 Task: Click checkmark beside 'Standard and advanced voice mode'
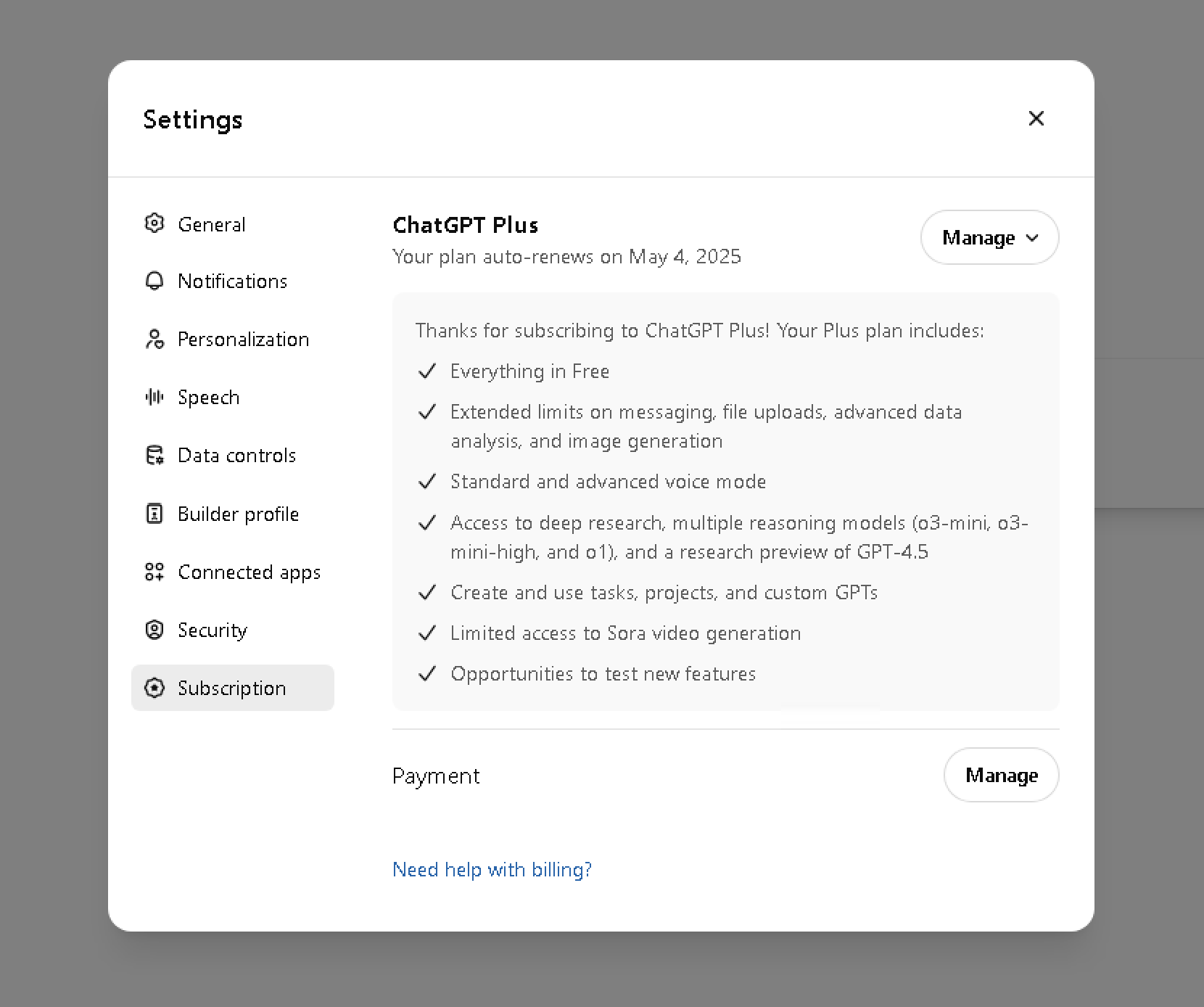coord(427,482)
